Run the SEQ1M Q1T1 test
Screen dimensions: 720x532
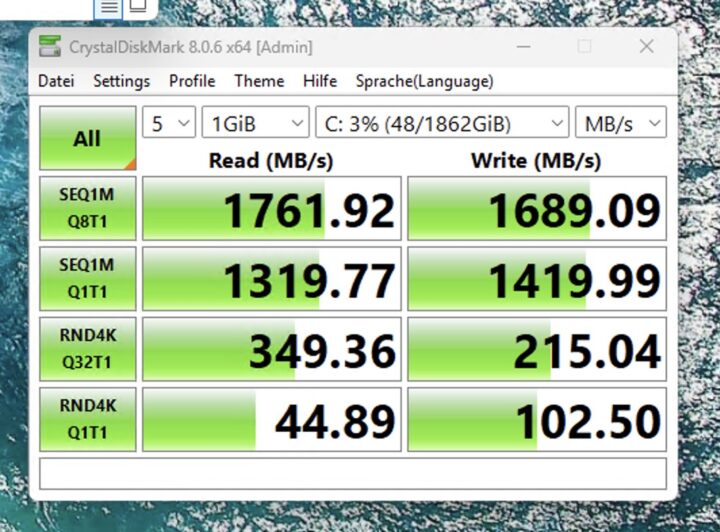[87, 280]
